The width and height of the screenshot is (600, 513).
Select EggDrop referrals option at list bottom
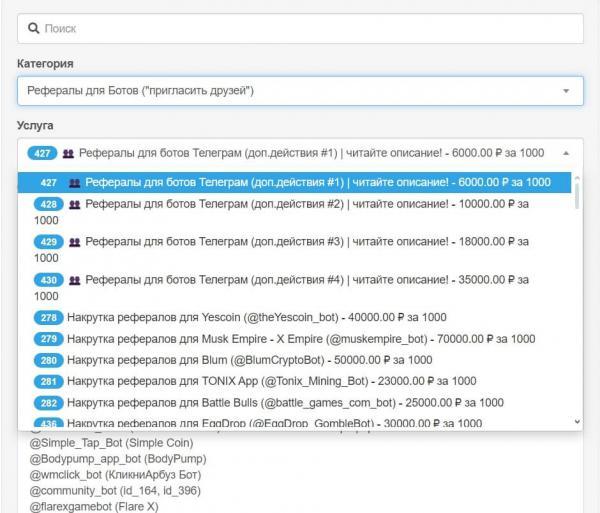(294, 422)
